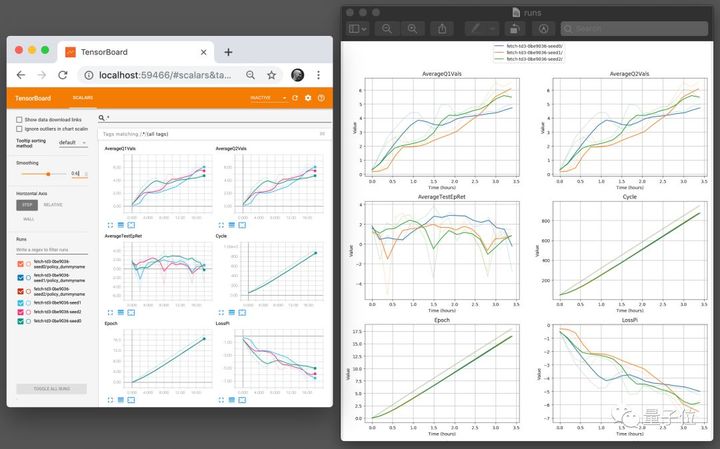
Task: Click the runs regex filter field
Action: [x=52, y=250]
